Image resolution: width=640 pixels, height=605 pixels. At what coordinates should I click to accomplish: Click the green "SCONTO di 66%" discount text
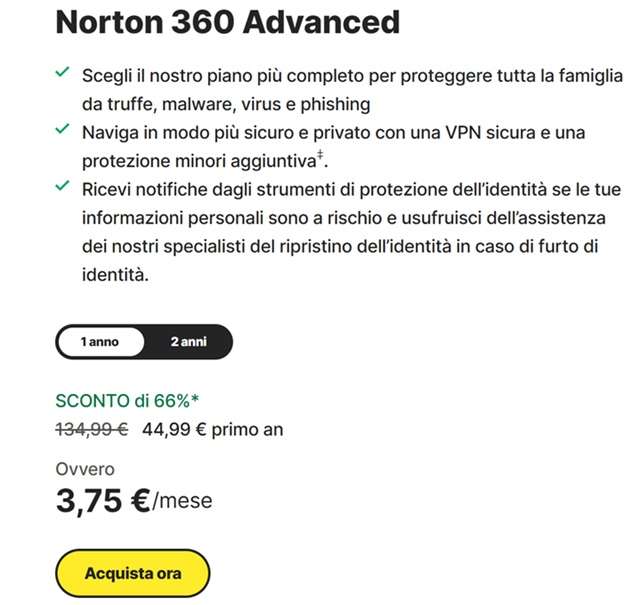[x=122, y=402]
